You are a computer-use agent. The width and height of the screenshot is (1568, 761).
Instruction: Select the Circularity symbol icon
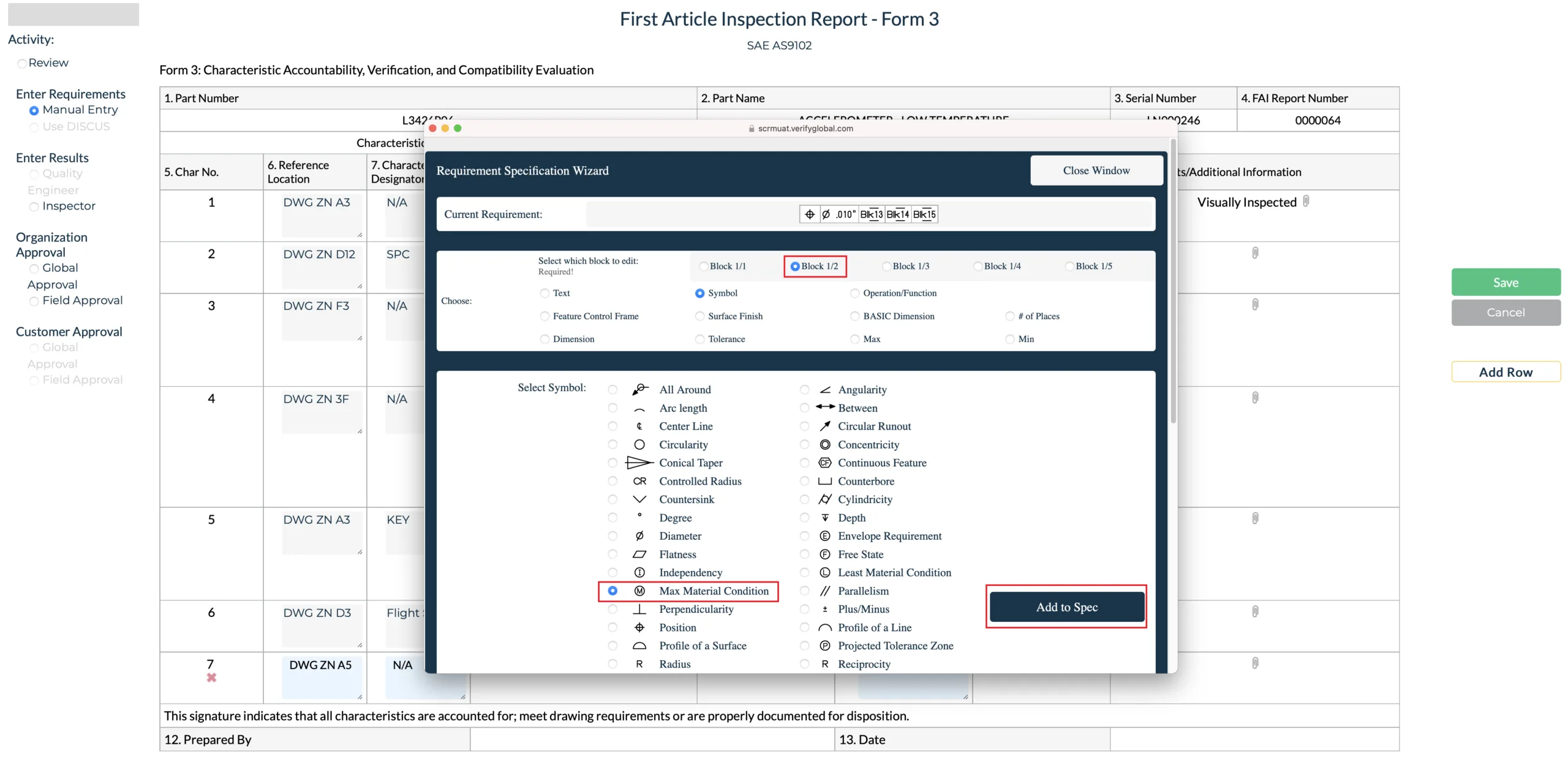639,444
